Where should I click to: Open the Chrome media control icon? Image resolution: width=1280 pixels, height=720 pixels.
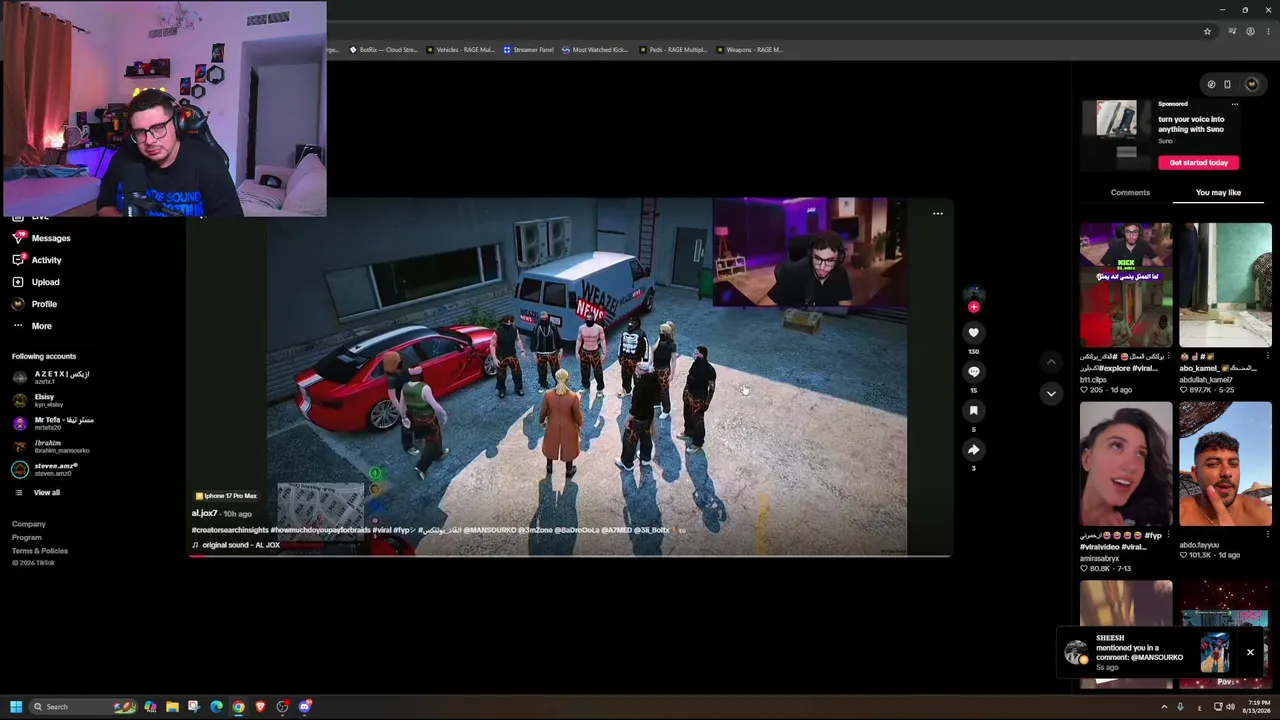tap(1232, 31)
